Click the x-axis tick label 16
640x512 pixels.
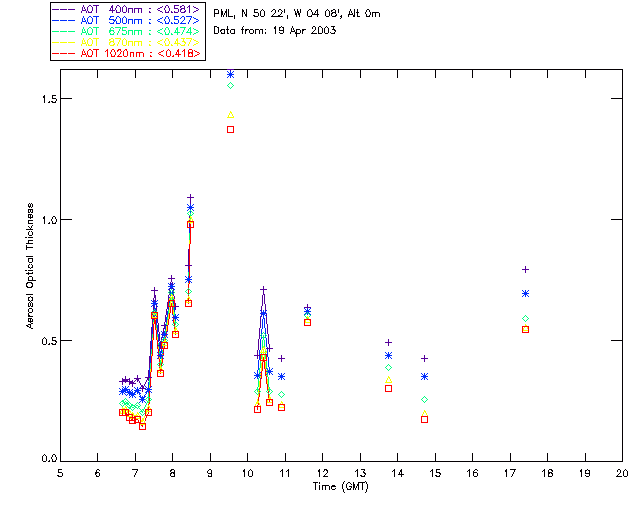click(472, 473)
